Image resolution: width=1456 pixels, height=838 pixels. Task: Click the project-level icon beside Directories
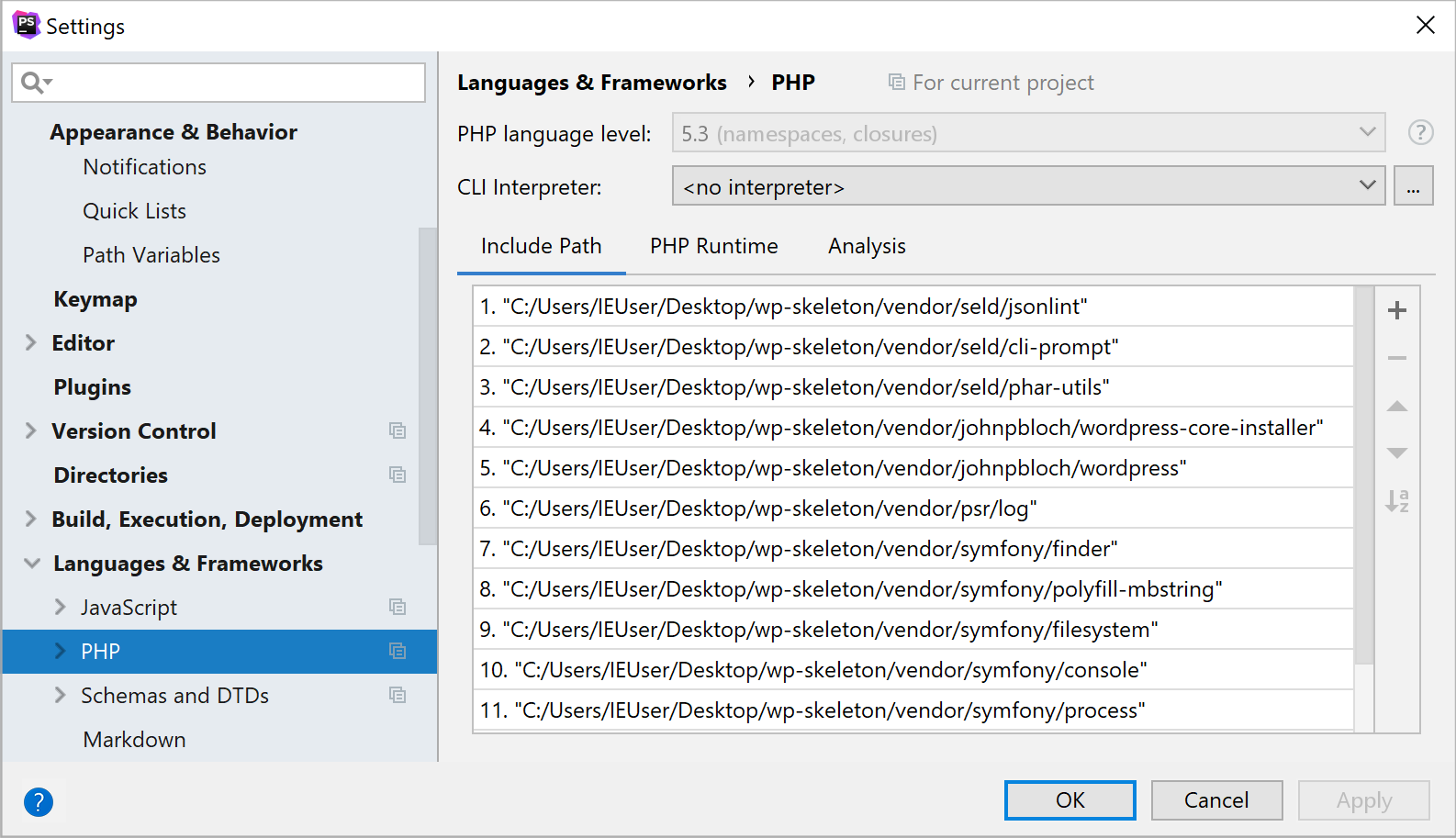398,475
